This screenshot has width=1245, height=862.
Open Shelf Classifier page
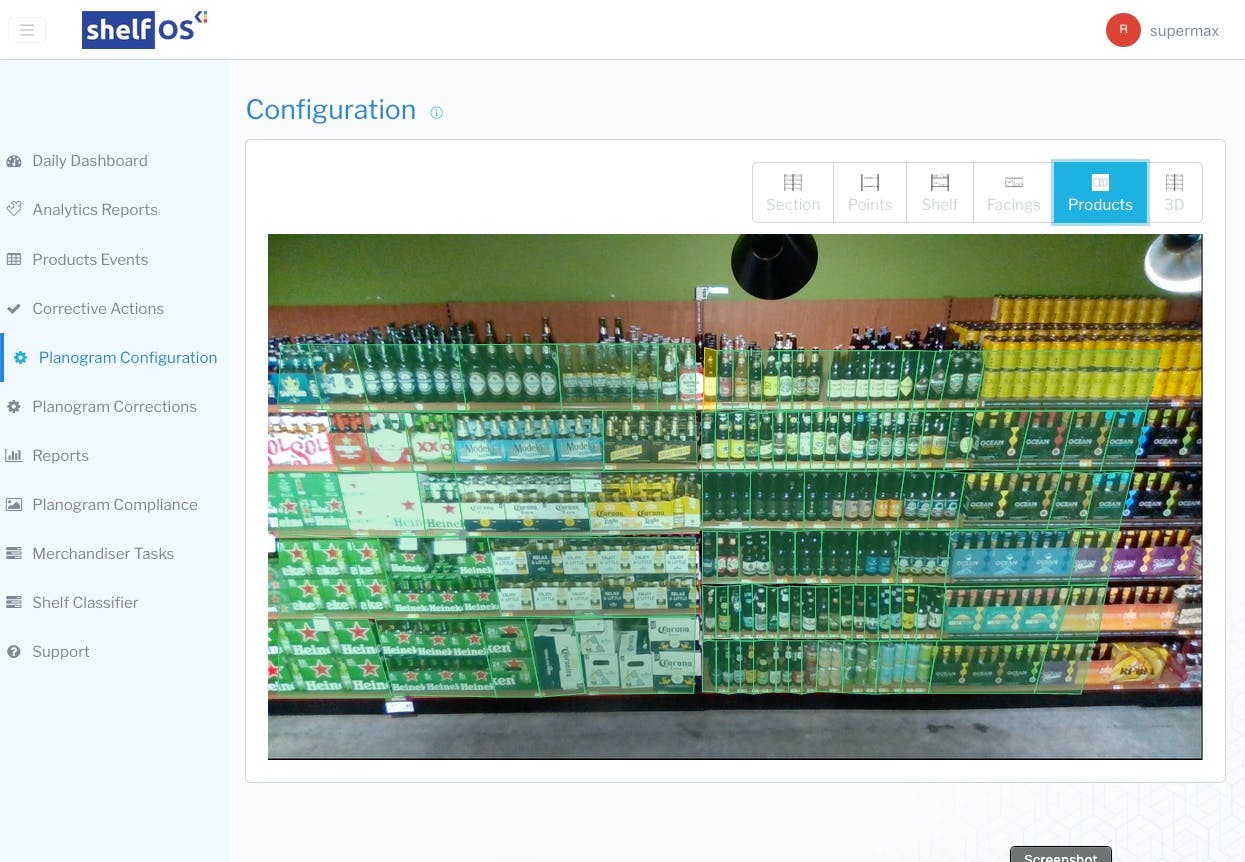[x=85, y=603]
